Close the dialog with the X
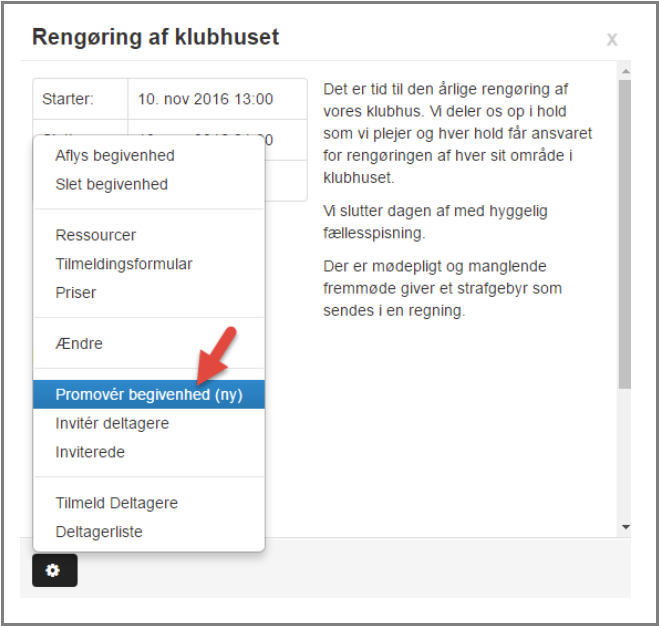Screen dimensions: 659x626 point(612,40)
